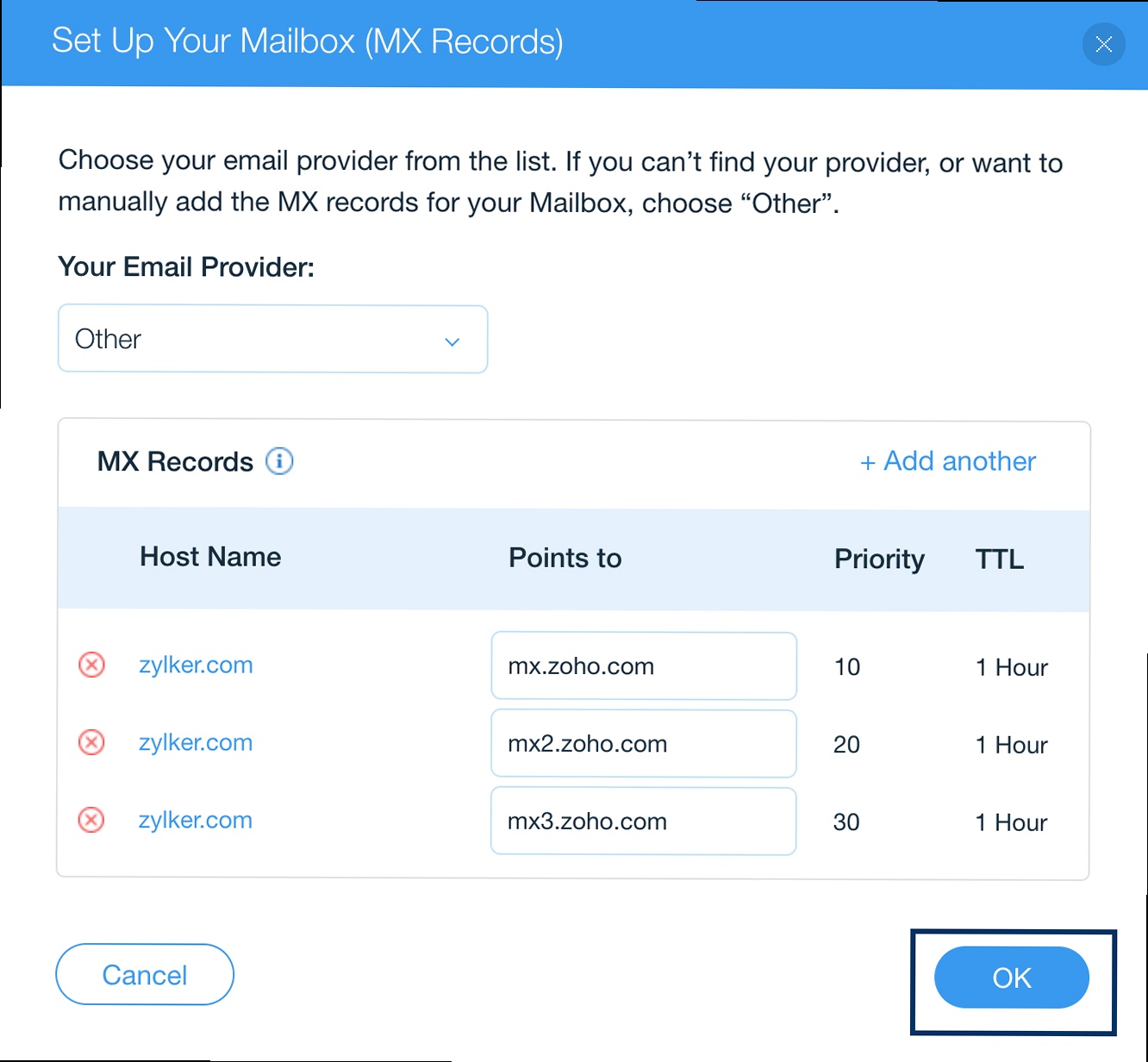
Task: Open the Your Email Provider dropdown
Action: point(272,339)
